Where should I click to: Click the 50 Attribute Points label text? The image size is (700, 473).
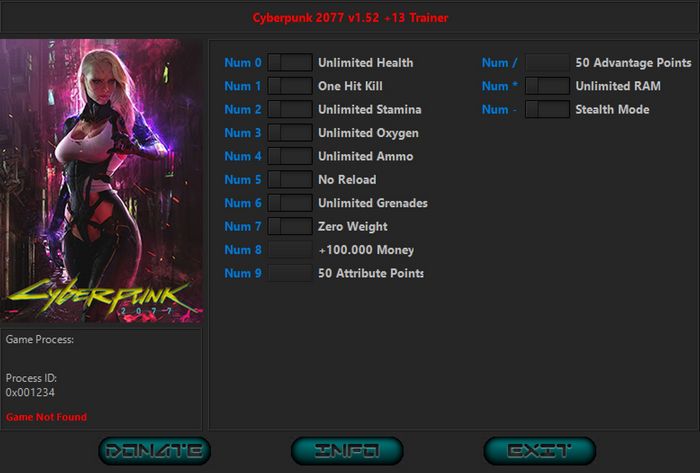click(371, 273)
